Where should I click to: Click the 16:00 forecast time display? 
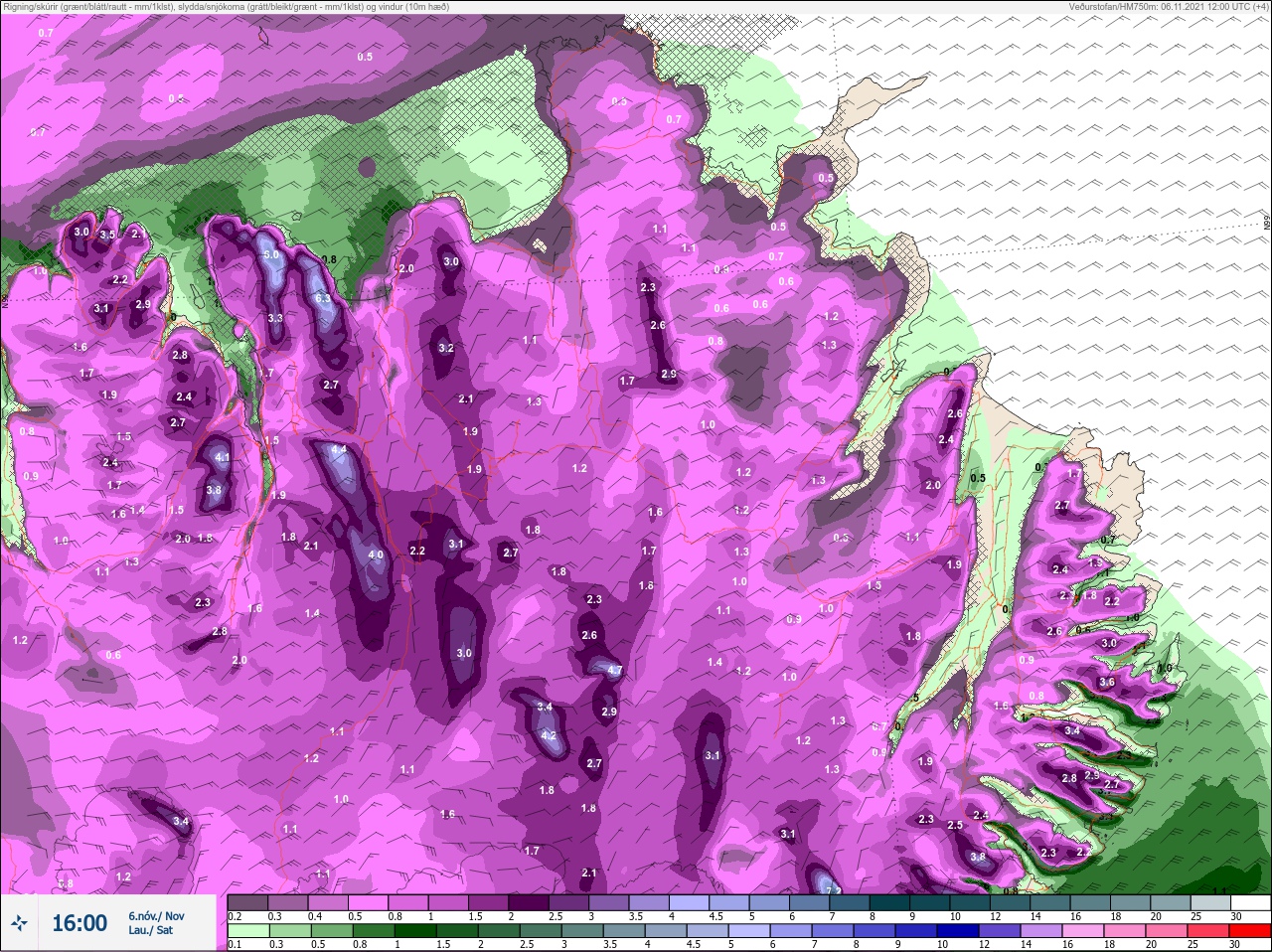coord(79,923)
